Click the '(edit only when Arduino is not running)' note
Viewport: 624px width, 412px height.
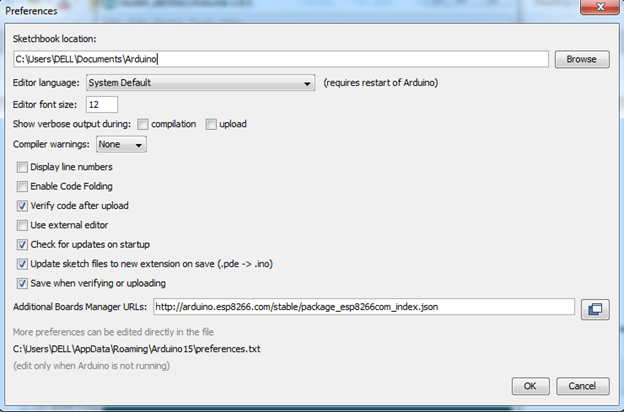point(92,366)
